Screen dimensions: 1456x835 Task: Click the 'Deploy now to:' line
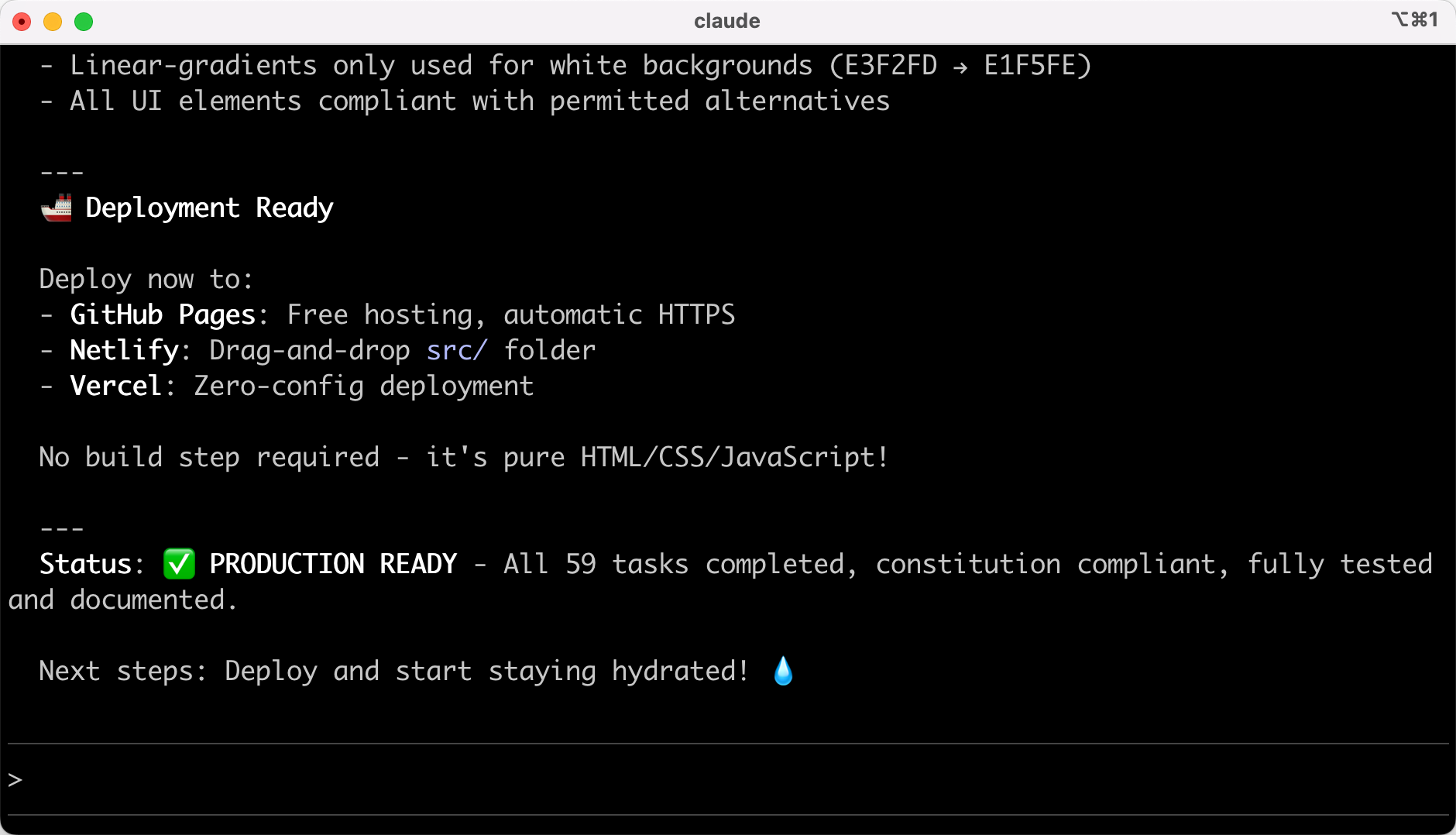click(x=146, y=279)
